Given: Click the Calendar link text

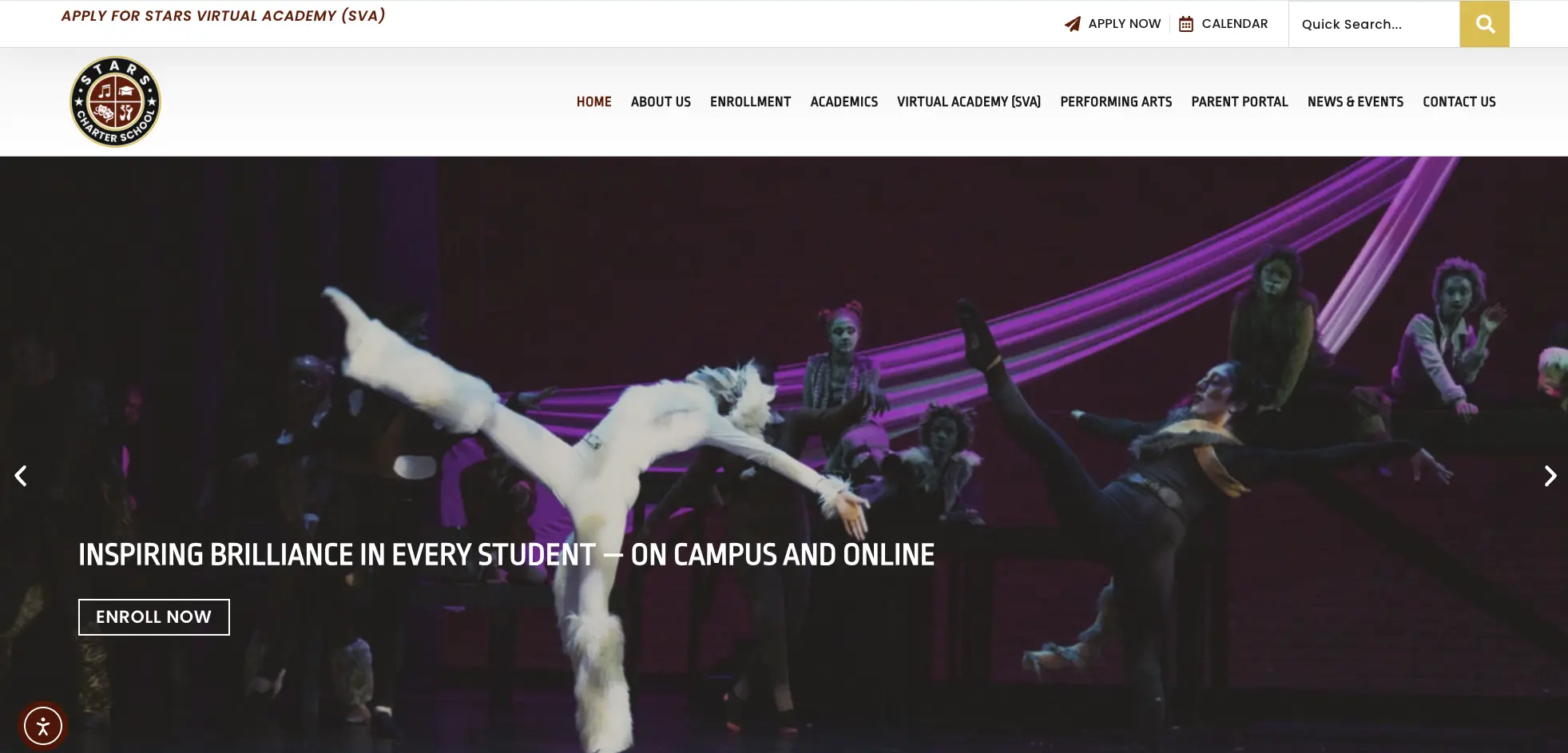Looking at the screenshot, I should pyautogui.click(x=1234, y=24).
